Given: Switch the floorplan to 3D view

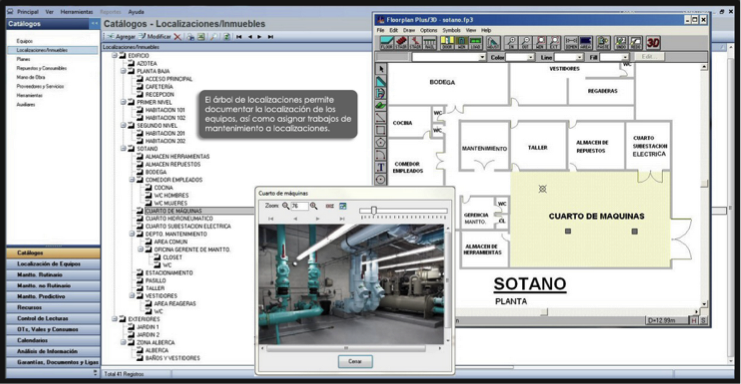Looking at the screenshot, I should [653, 43].
